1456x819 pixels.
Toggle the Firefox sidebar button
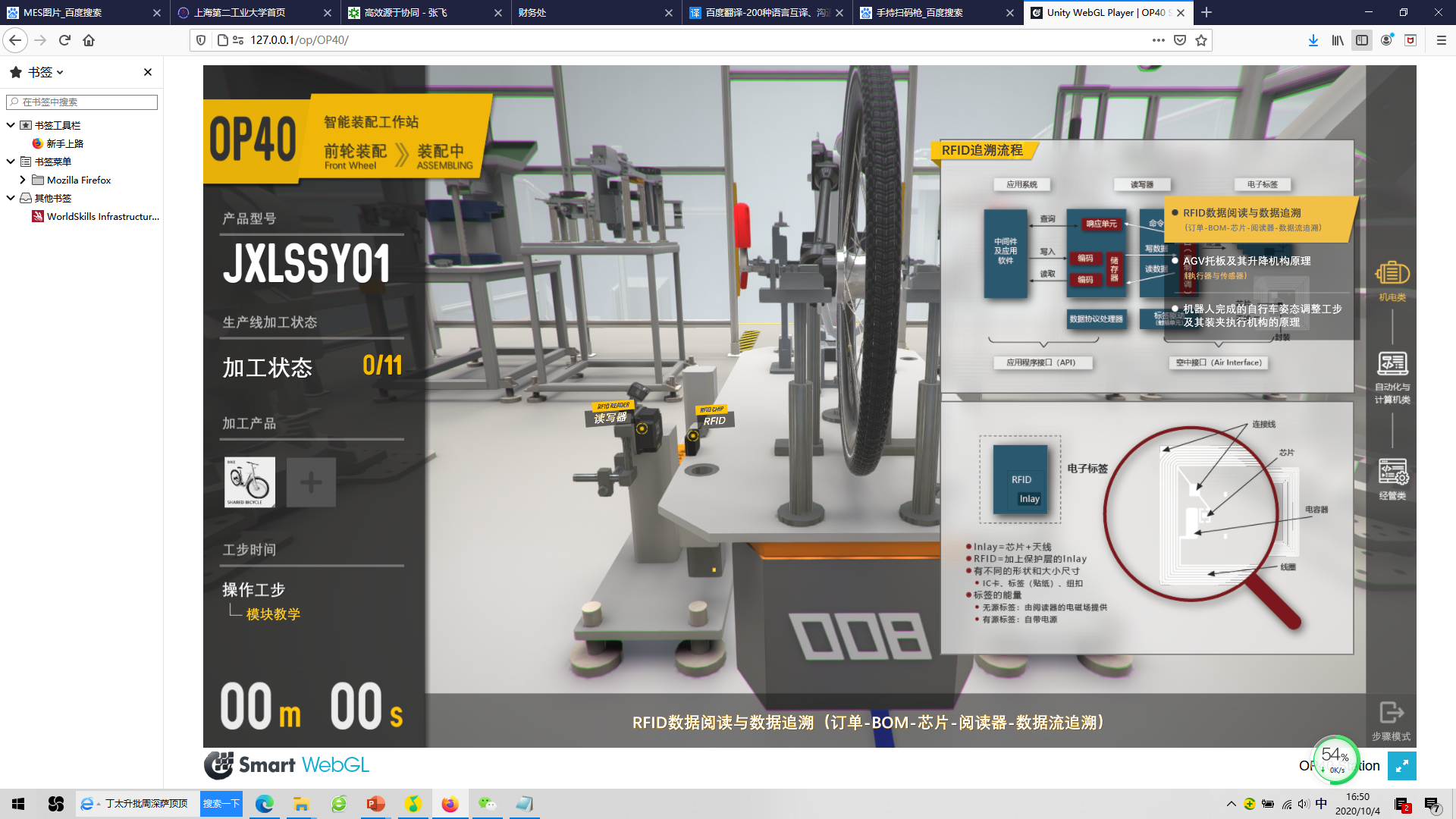(1362, 40)
